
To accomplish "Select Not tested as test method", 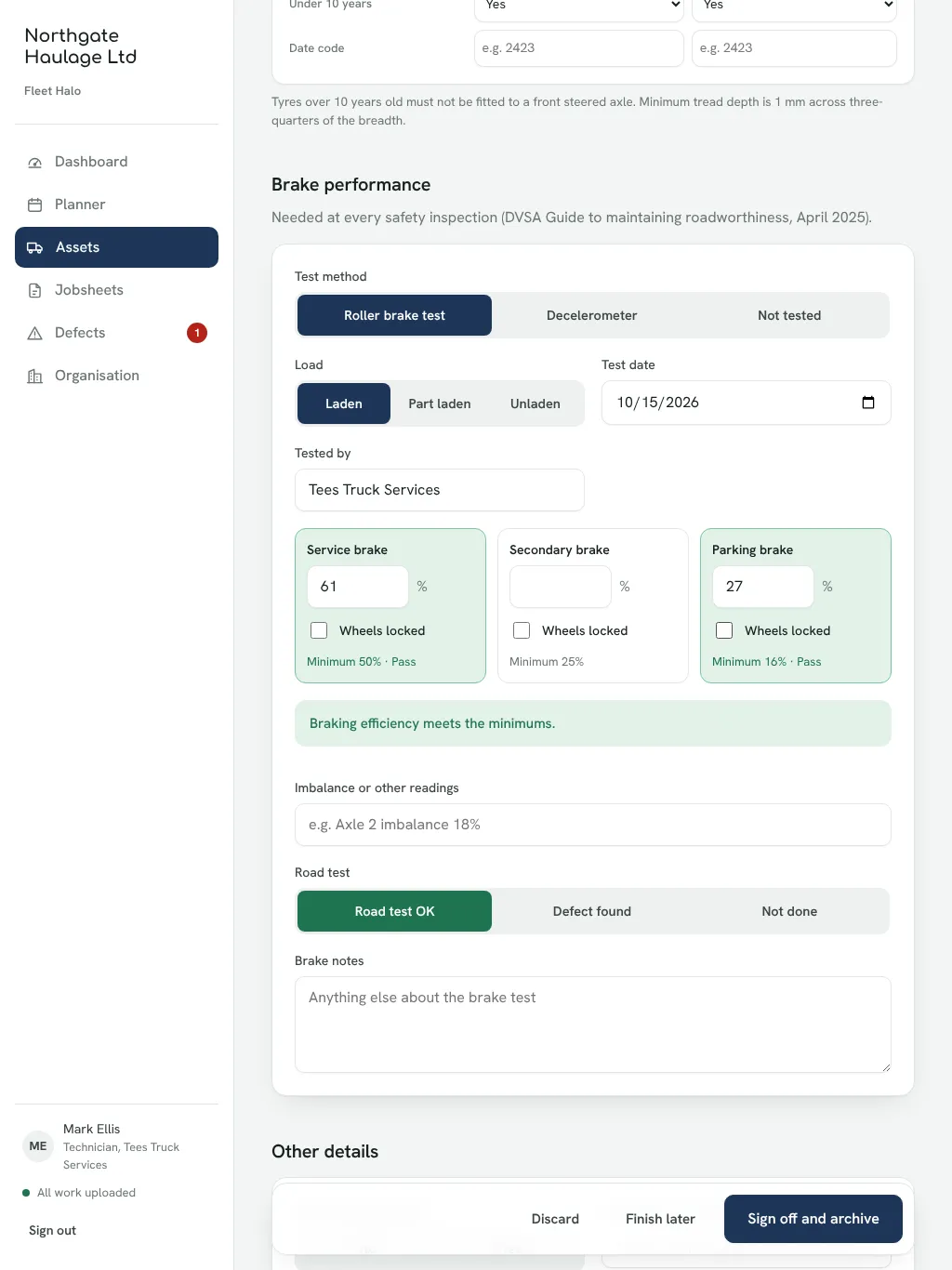I will [789, 315].
